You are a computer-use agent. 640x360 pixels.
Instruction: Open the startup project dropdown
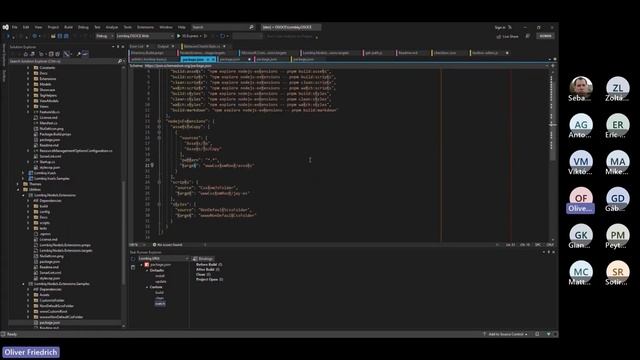click(x=145, y=36)
